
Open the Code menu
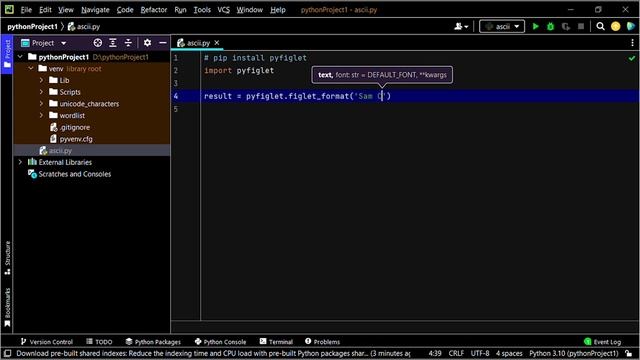click(x=125, y=10)
